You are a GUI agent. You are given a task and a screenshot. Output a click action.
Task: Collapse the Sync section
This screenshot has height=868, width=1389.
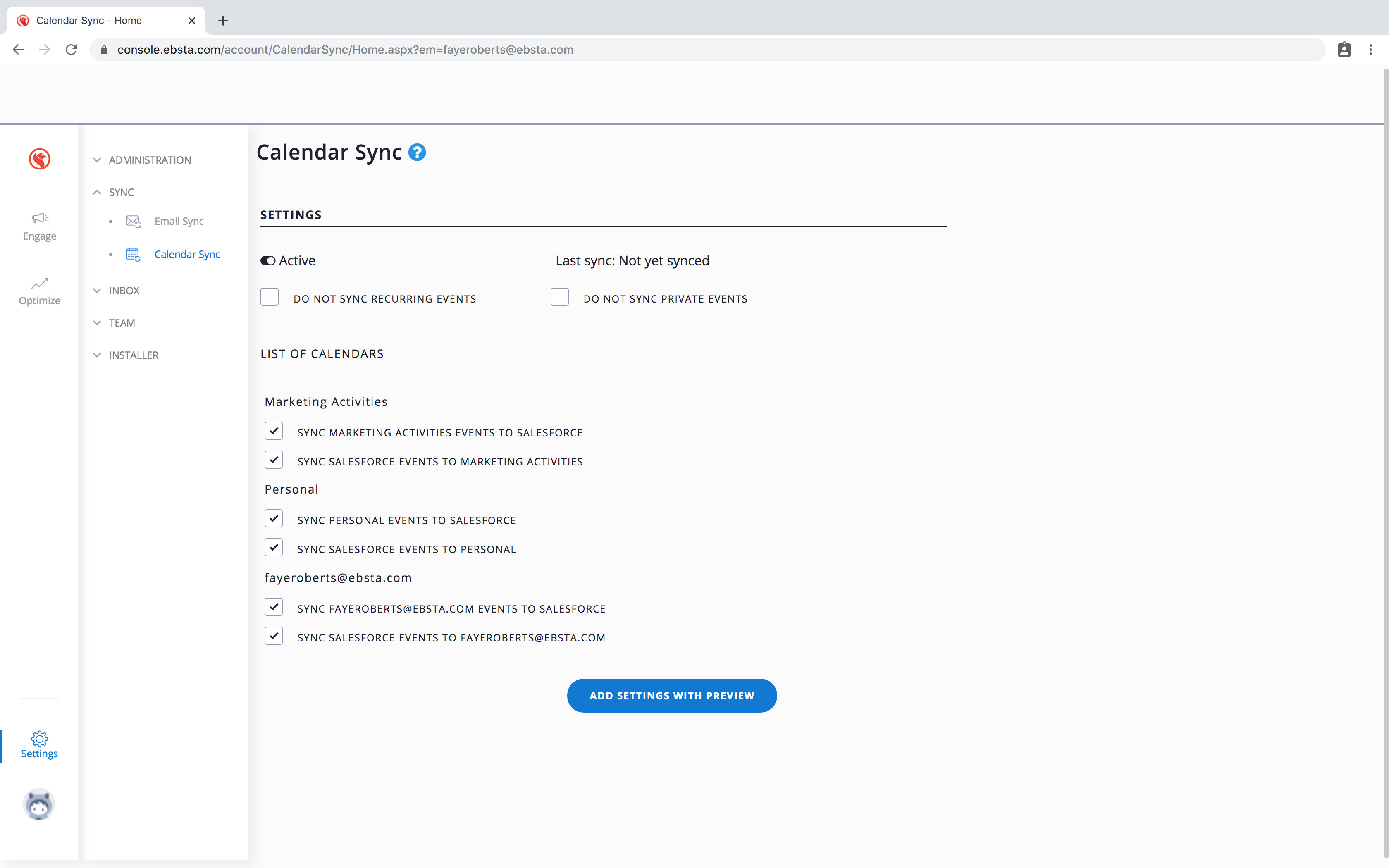[121, 192]
